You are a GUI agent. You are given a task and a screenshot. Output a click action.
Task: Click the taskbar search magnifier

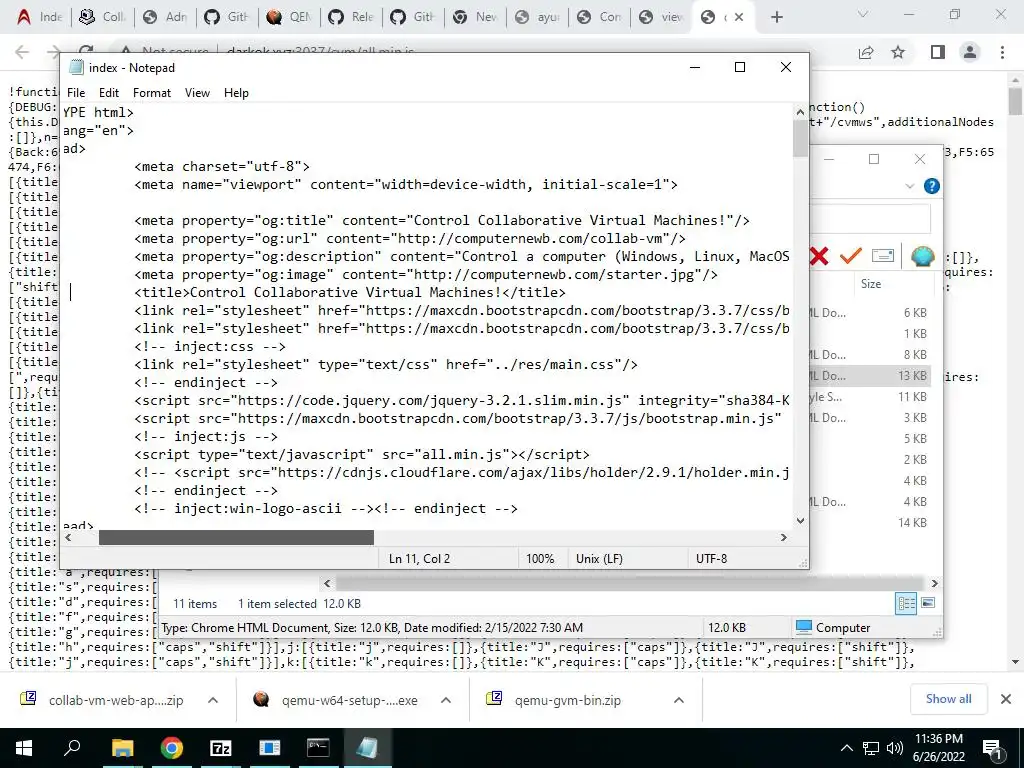(x=72, y=747)
